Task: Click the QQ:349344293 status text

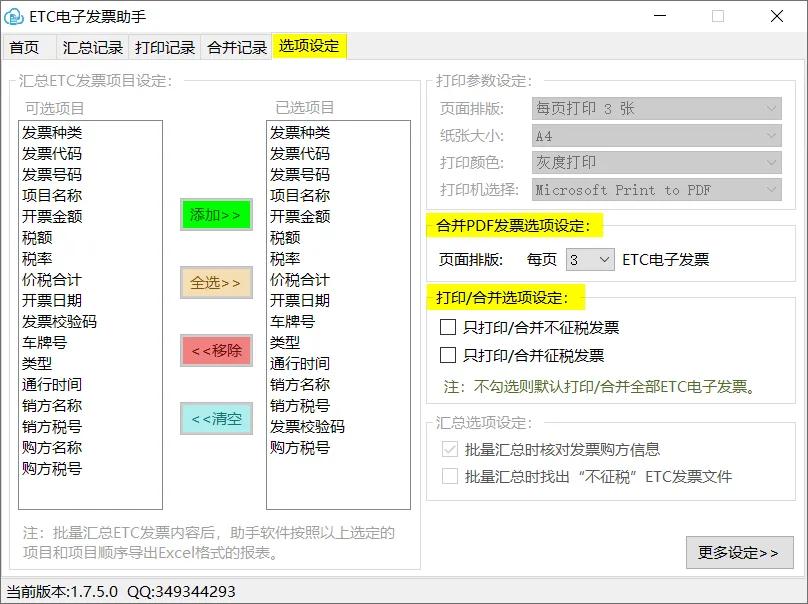Action: pos(181,591)
